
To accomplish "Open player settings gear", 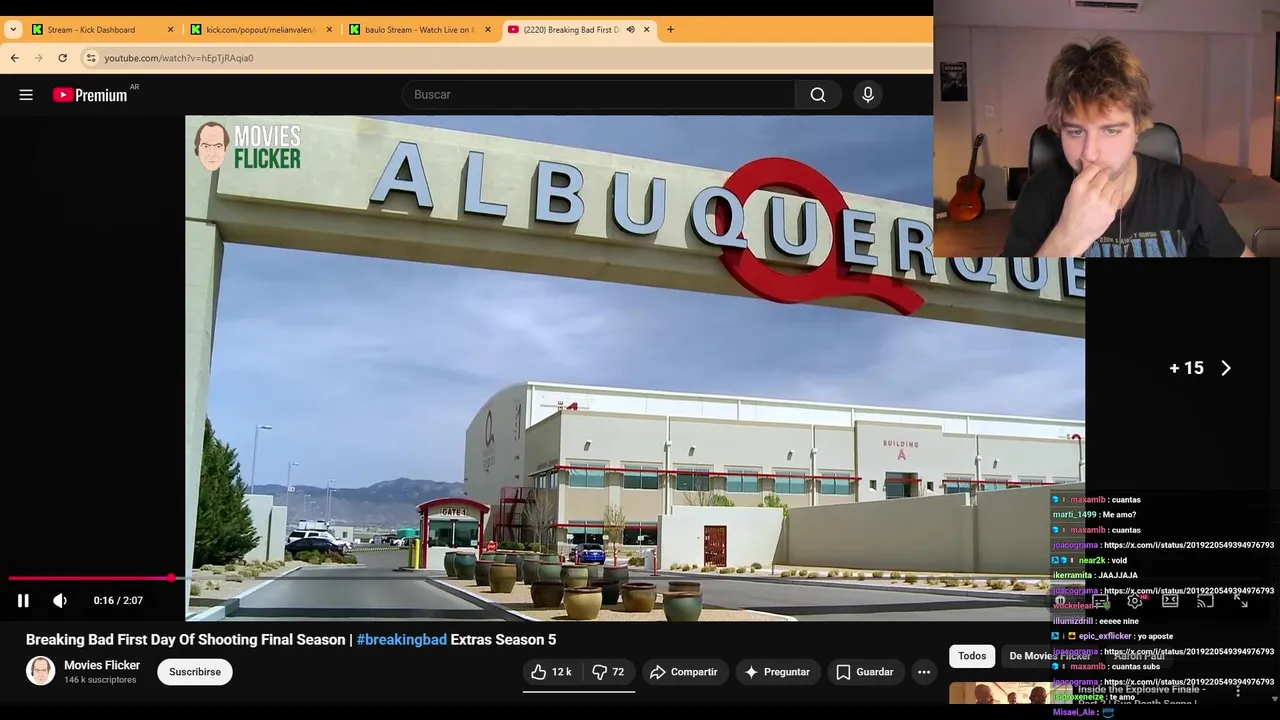I will pyautogui.click(x=1134, y=601).
